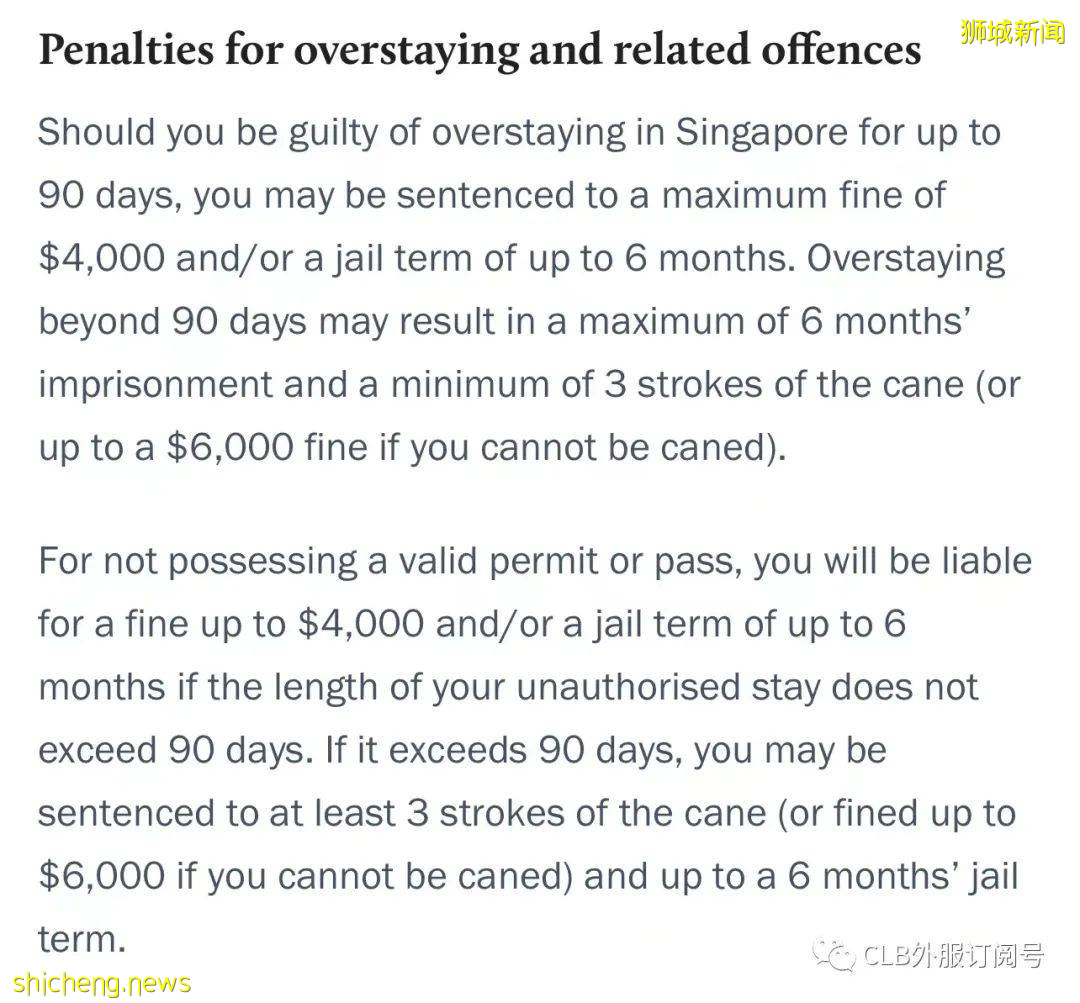Click the 'Penalties for overstaying' heading
The height and width of the screenshot is (1003, 1080).
[479, 50]
